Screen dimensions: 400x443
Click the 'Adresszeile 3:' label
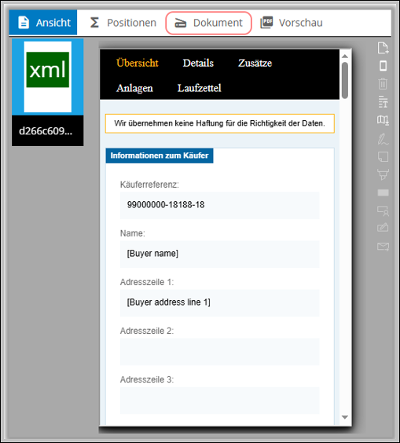tap(147, 380)
